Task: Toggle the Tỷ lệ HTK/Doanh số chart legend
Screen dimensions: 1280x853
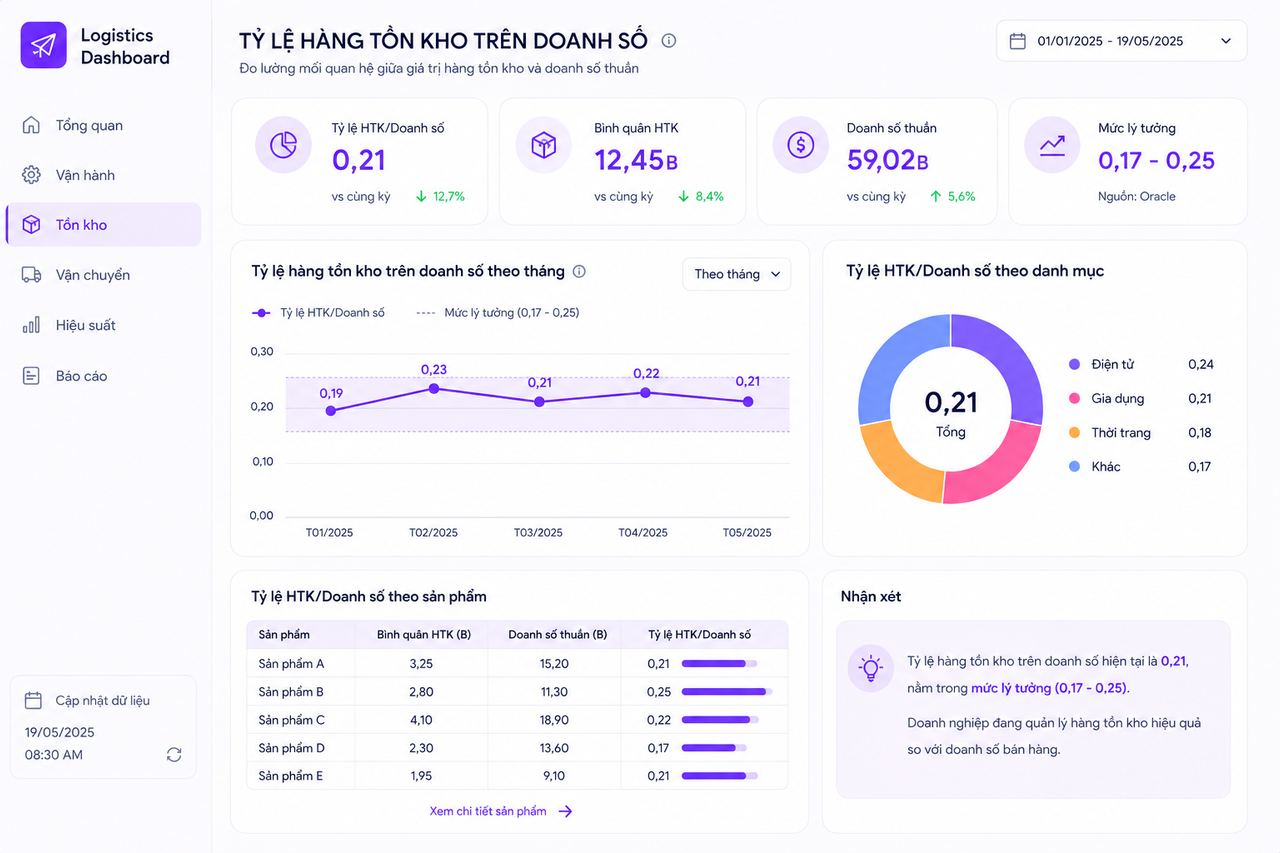Action: tap(318, 313)
